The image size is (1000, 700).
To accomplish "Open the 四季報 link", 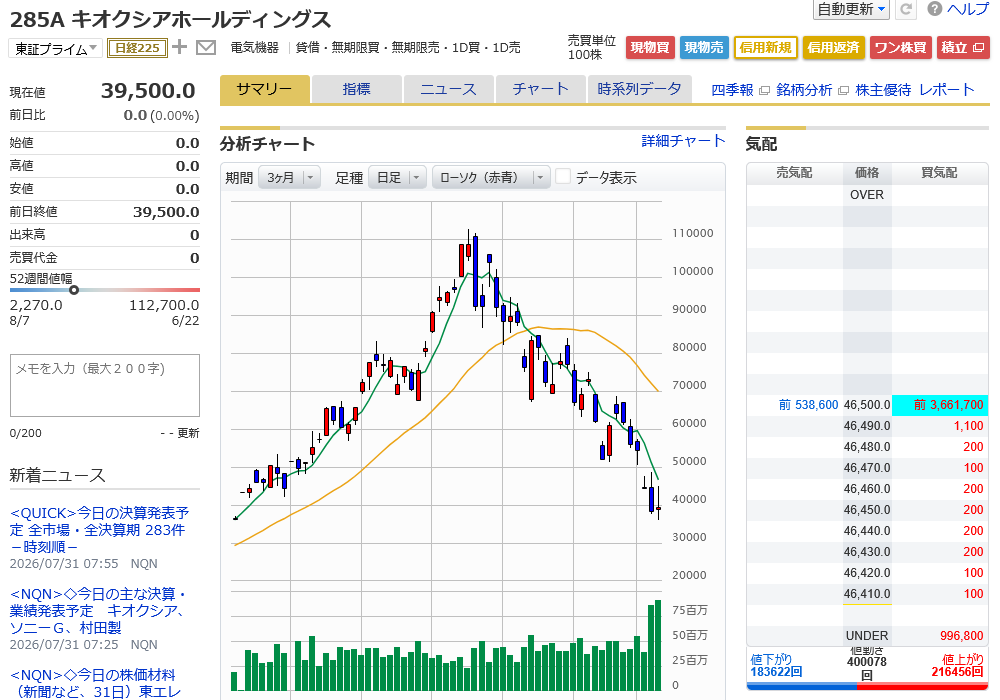I will (x=732, y=91).
